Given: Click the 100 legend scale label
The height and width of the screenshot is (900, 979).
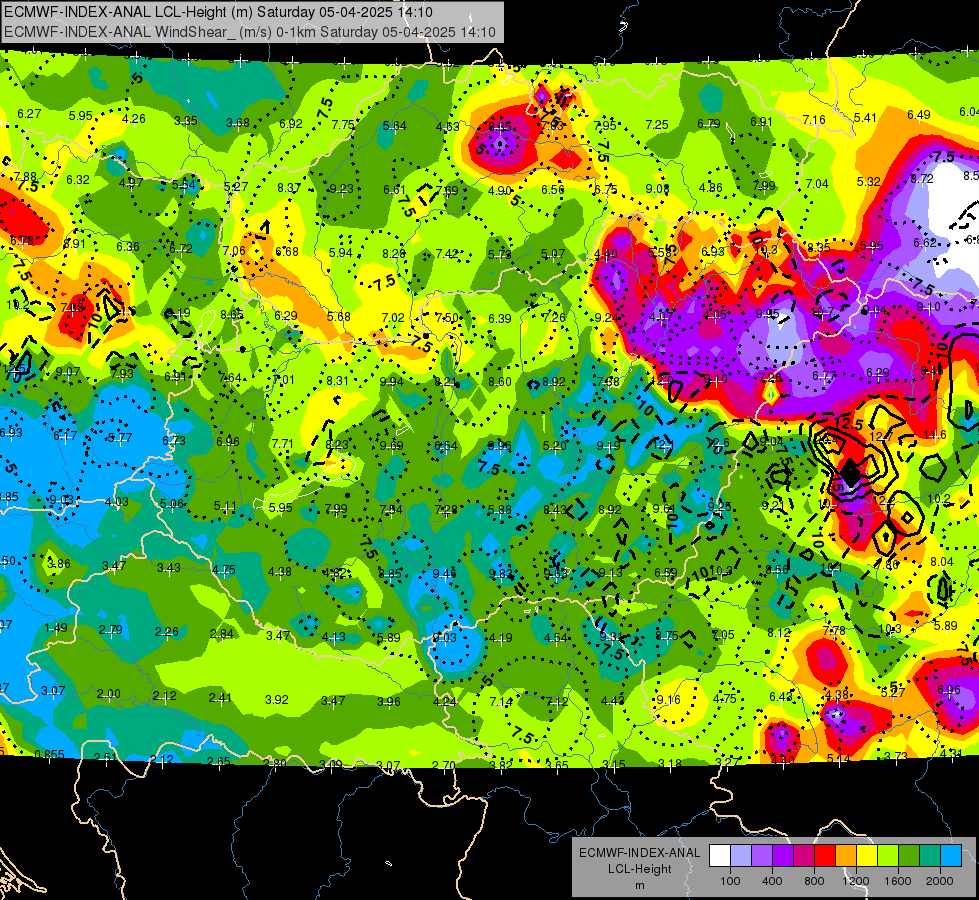Looking at the screenshot, I should pos(730,881).
